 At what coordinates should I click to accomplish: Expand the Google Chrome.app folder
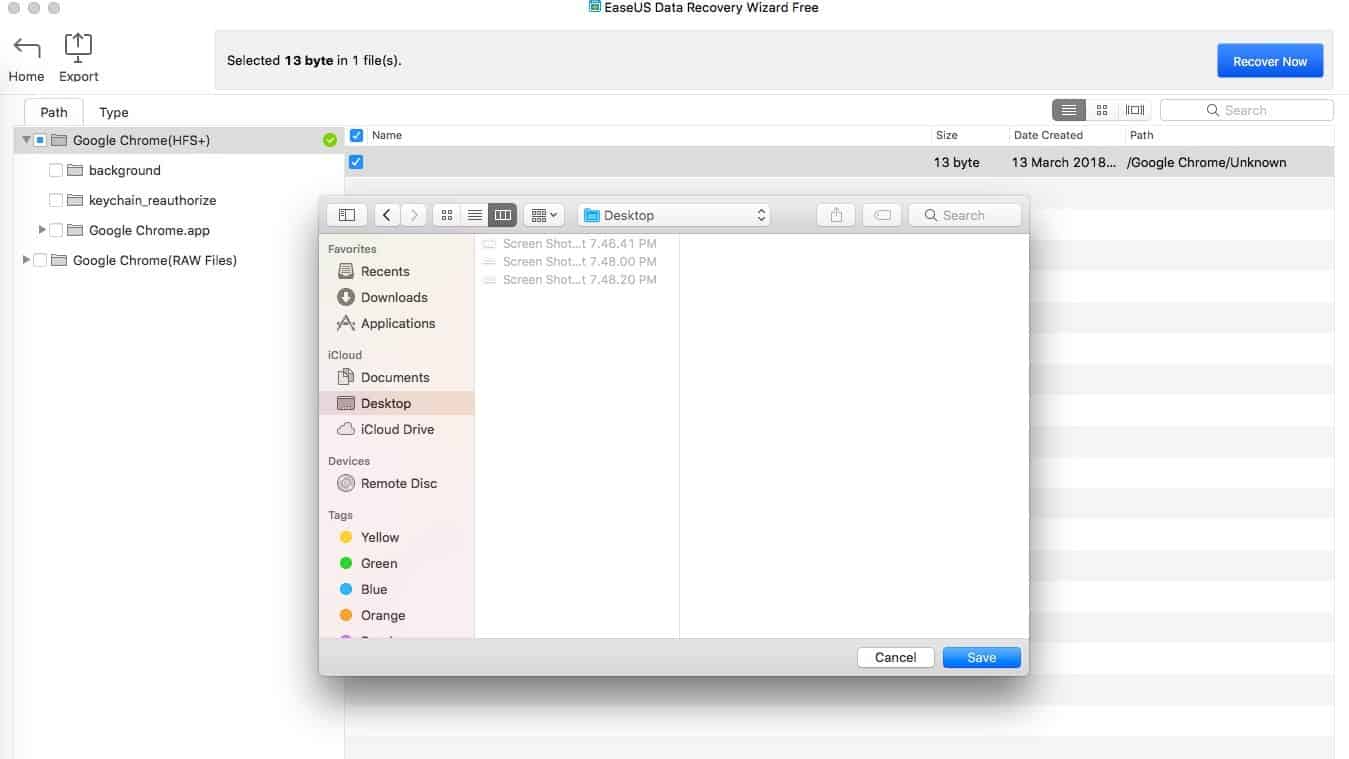point(42,230)
